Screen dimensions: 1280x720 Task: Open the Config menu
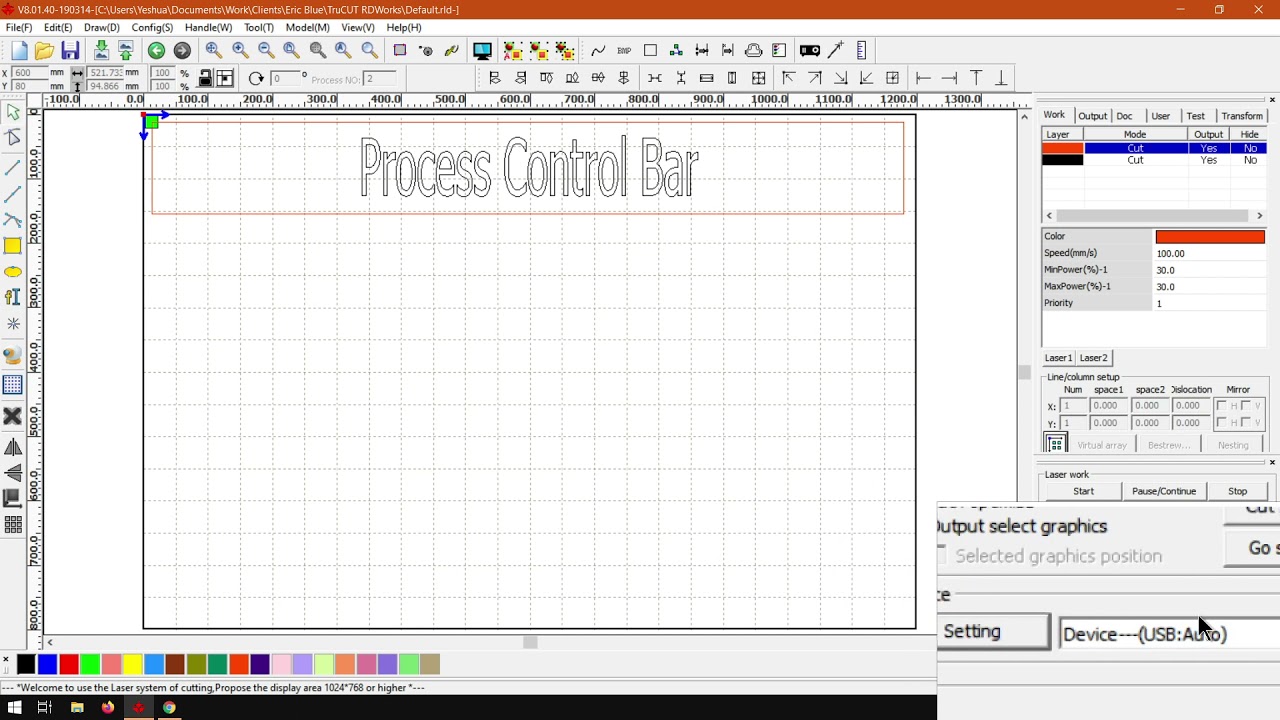click(x=152, y=28)
